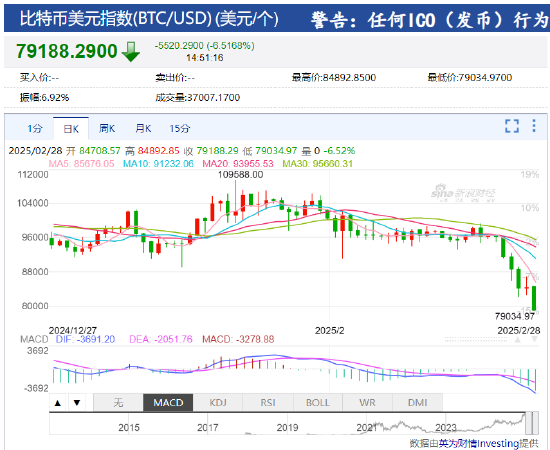Select 无 to hide indicators
The image size is (550, 450).
tap(118, 403)
